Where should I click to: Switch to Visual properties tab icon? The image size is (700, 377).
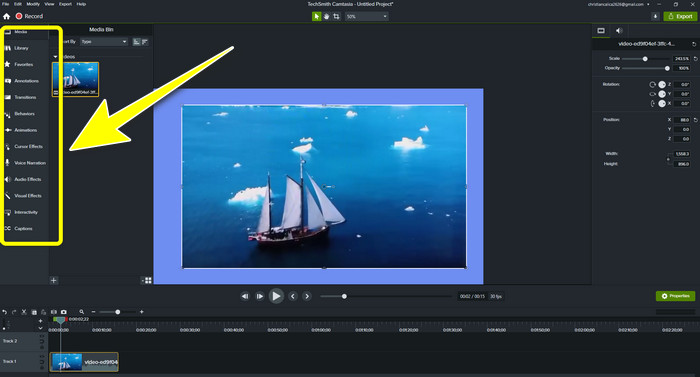[601, 30]
